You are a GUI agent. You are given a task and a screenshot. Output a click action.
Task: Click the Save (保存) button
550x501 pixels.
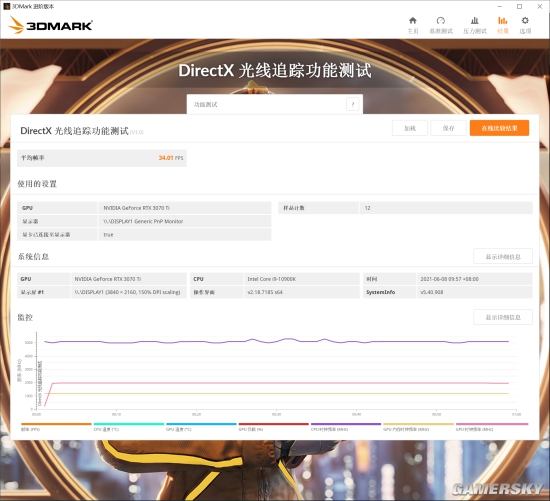[448, 128]
